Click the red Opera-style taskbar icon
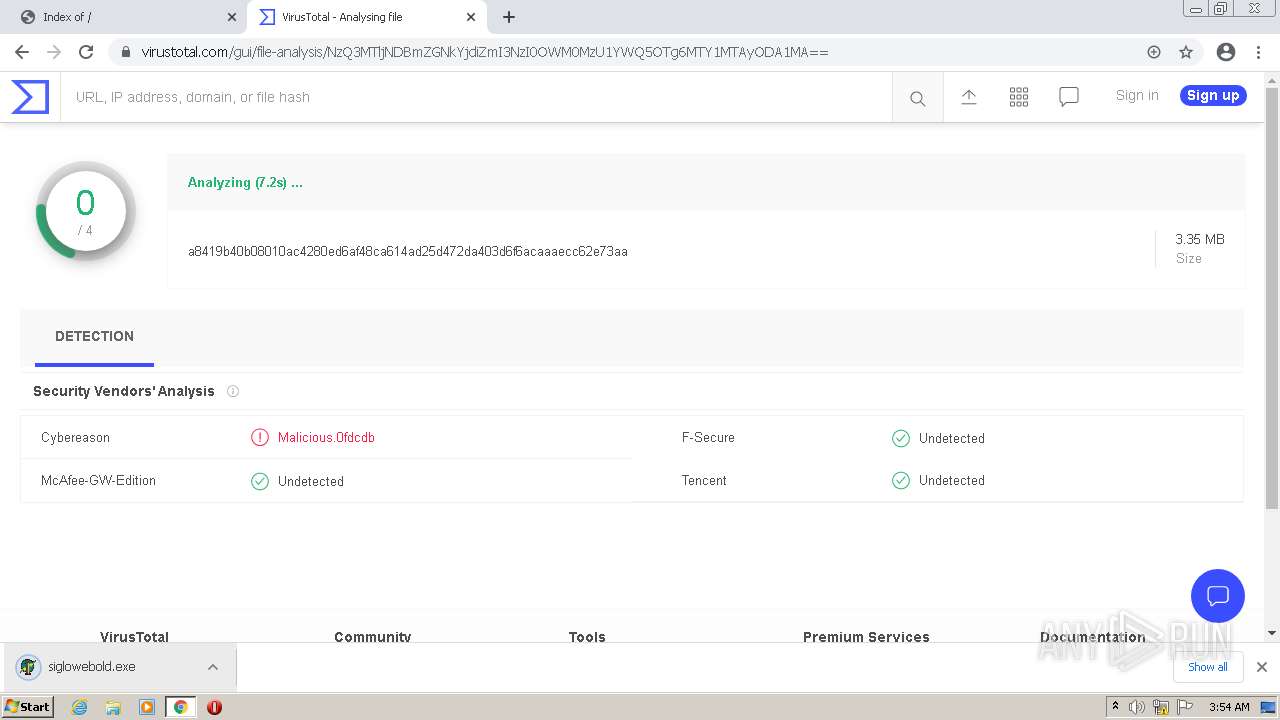This screenshot has width=1280, height=720. 214,707
